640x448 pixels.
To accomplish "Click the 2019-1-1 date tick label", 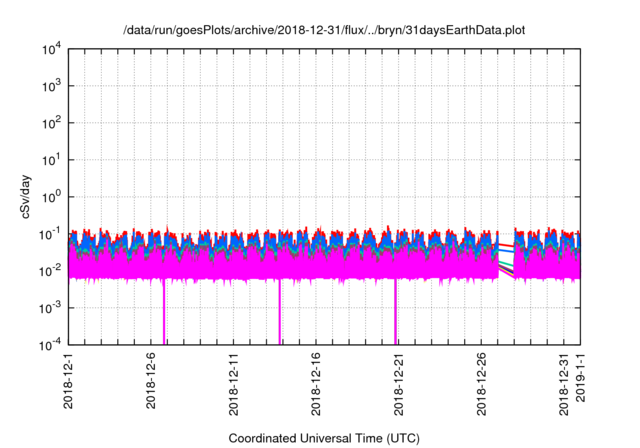I will tap(580, 377).
